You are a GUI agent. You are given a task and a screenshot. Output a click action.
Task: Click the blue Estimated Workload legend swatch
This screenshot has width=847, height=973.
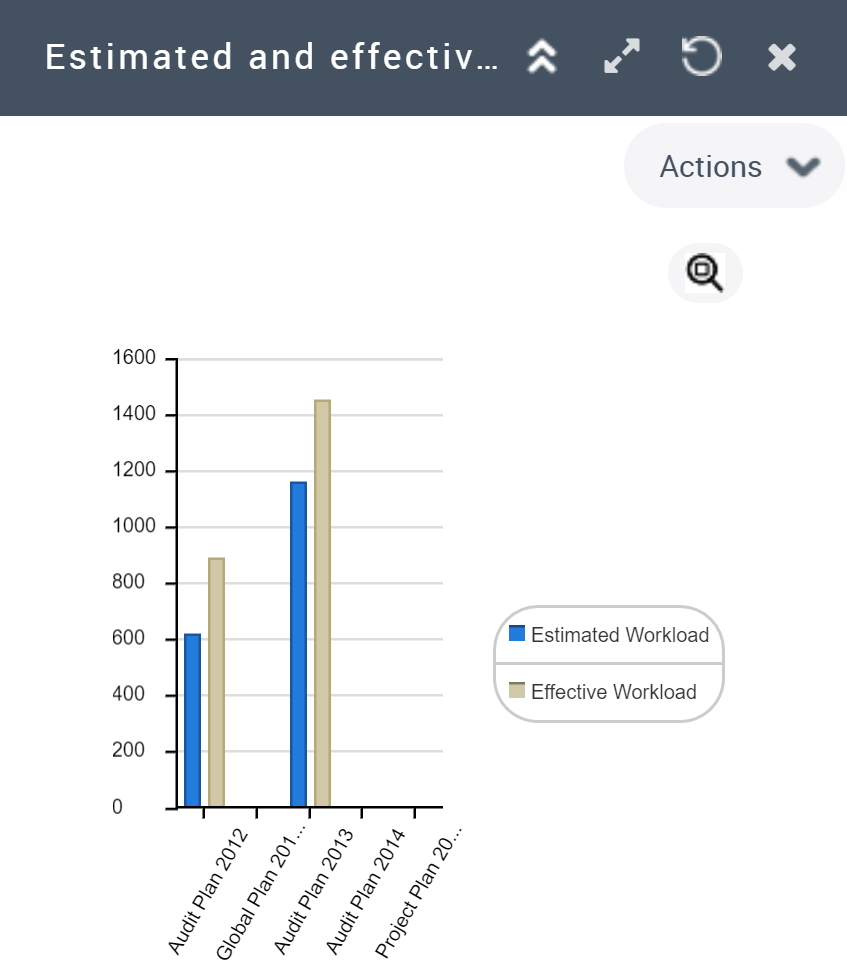(x=517, y=633)
